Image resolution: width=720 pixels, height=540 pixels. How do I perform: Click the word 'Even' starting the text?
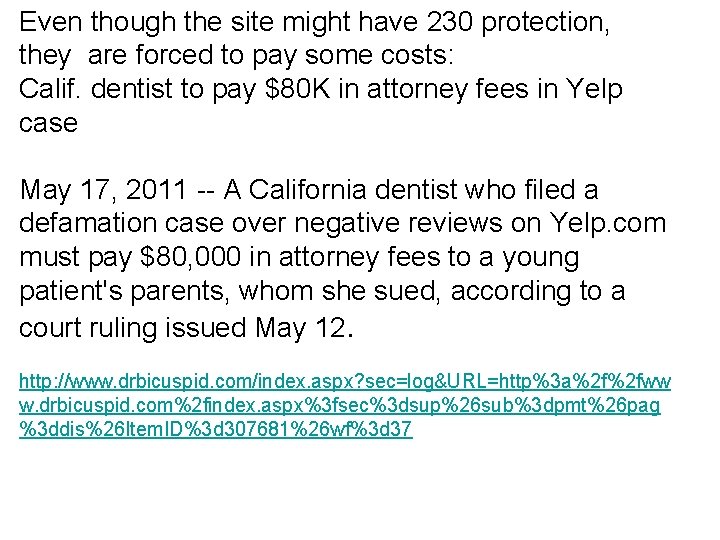pos(51,22)
